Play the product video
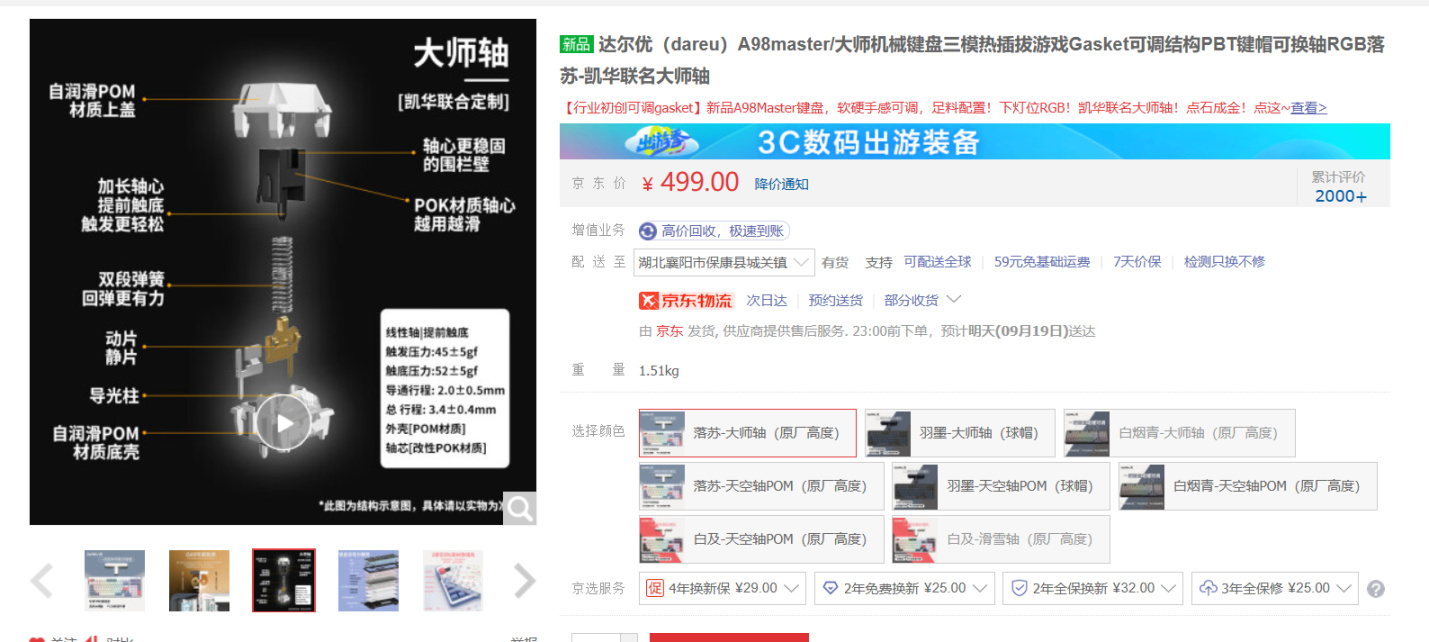 (285, 423)
